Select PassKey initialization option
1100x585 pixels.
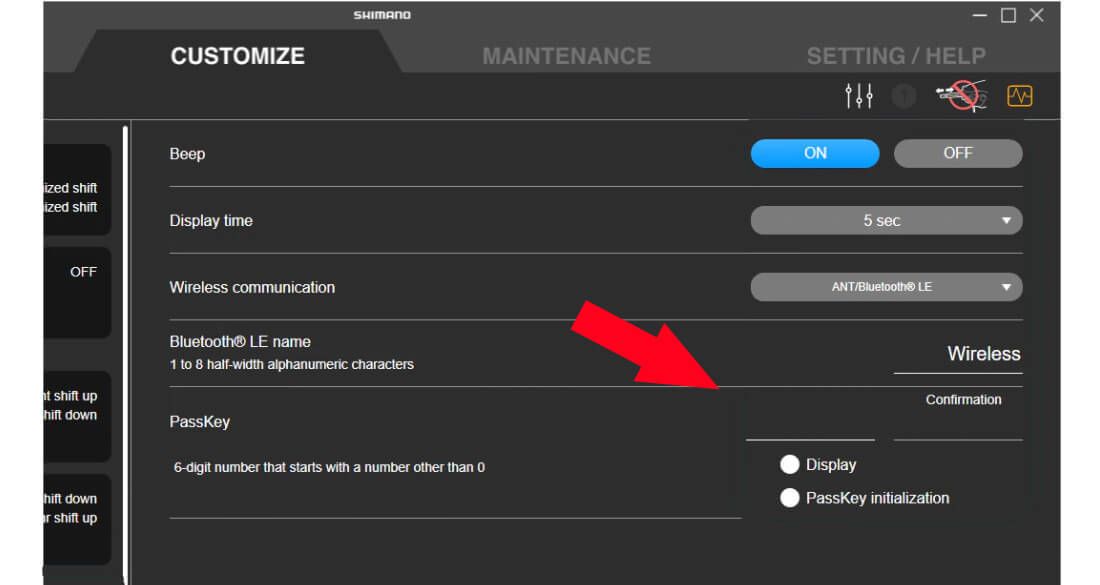[790, 498]
